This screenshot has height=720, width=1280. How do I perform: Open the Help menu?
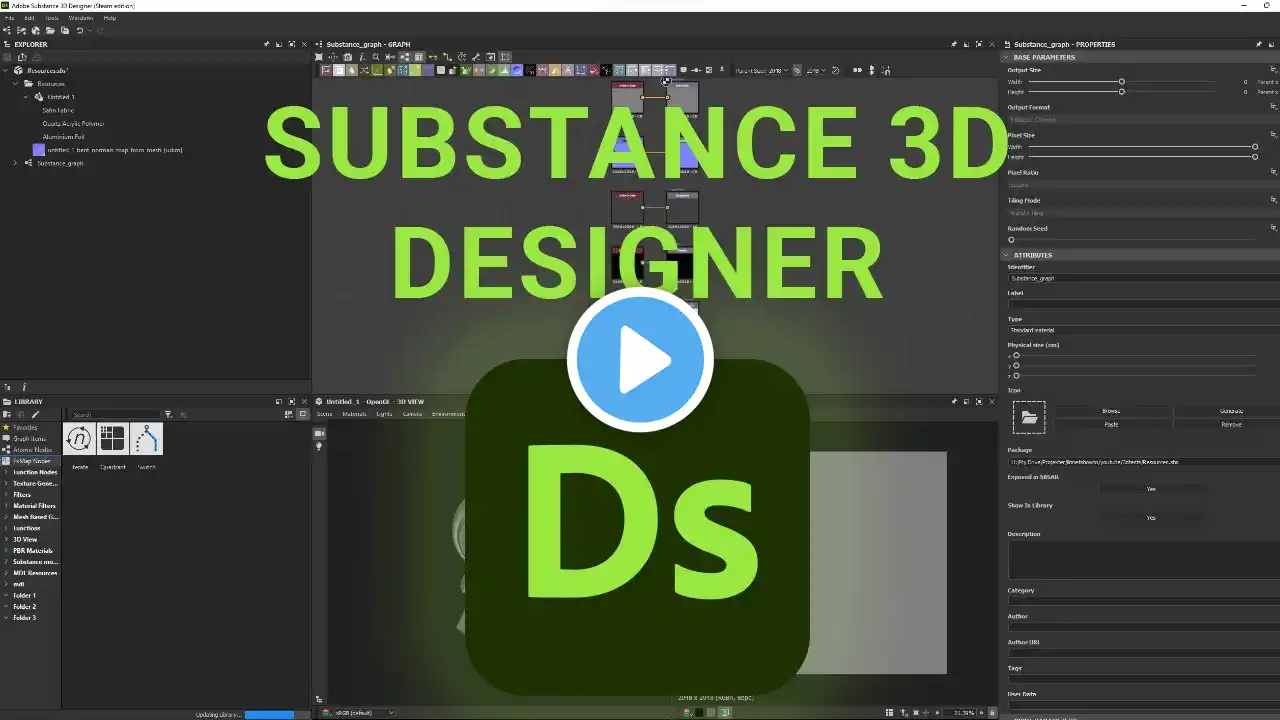pos(110,18)
